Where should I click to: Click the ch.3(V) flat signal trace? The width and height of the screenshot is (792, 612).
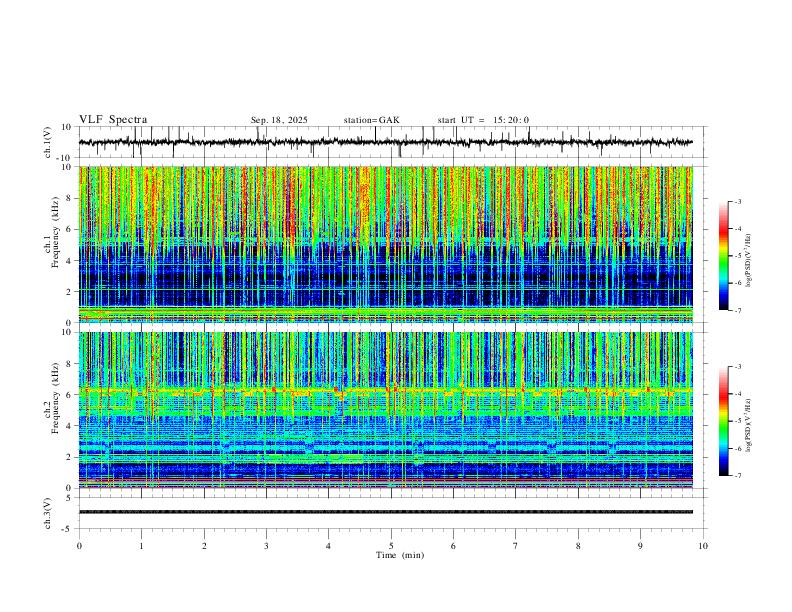coord(385,512)
